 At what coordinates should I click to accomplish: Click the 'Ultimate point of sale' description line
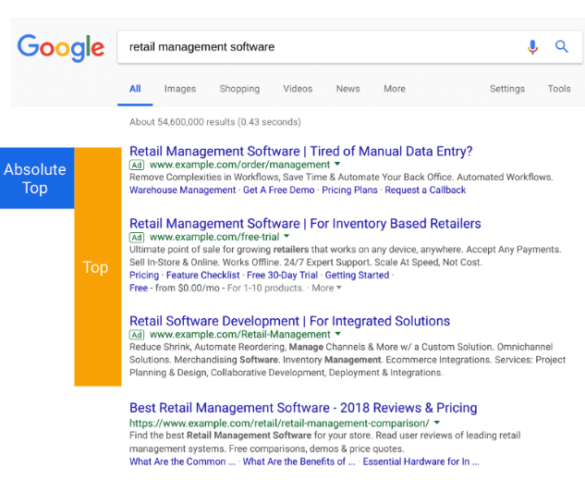coord(345,250)
